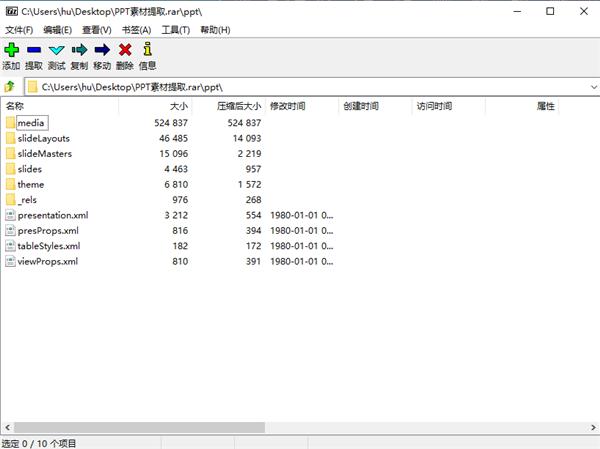The width and height of the screenshot is (600, 449).
Task: Open the 文件(F) menu
Action: (x=18, y=30)
